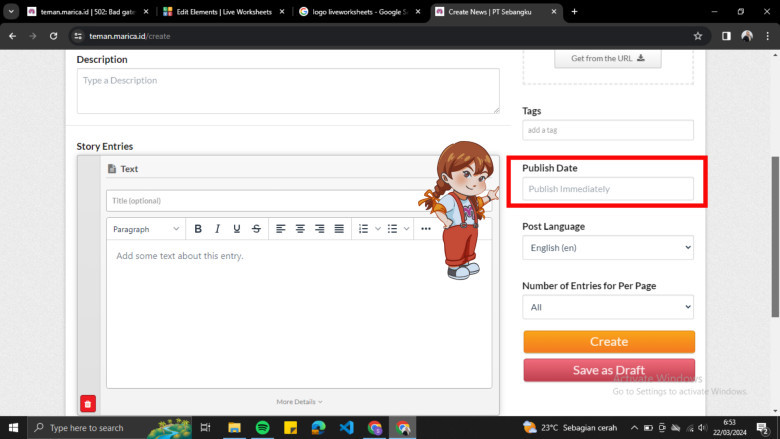Delete entry with red trash icon
Image resolution: width=780 pixels, height=439 pixels.
88,404
